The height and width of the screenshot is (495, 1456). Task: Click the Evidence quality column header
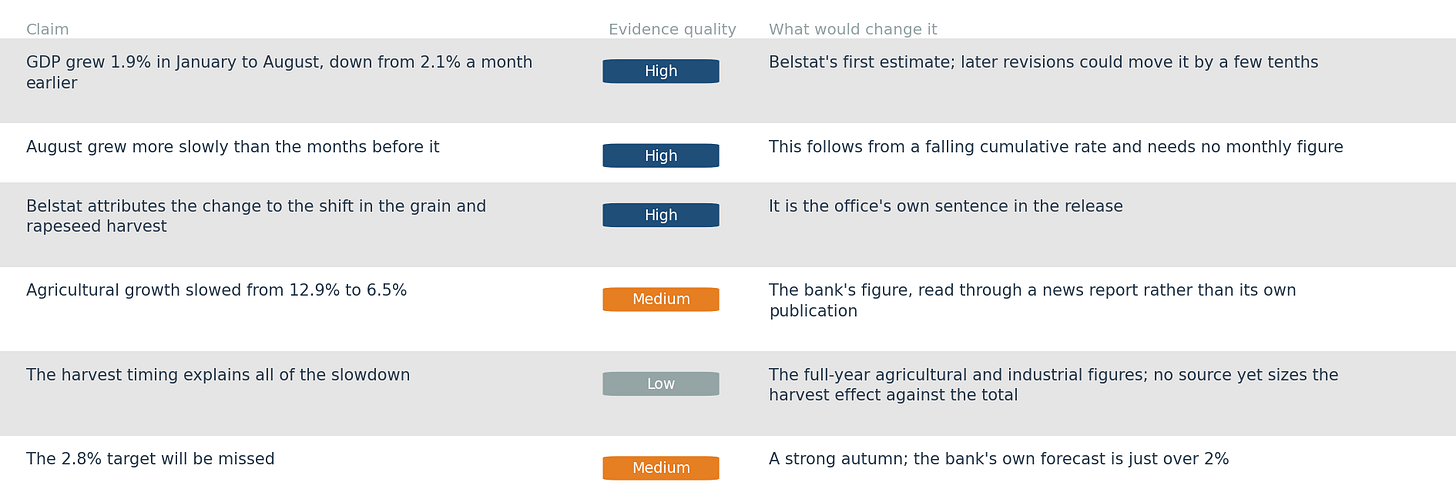[672, 30]
